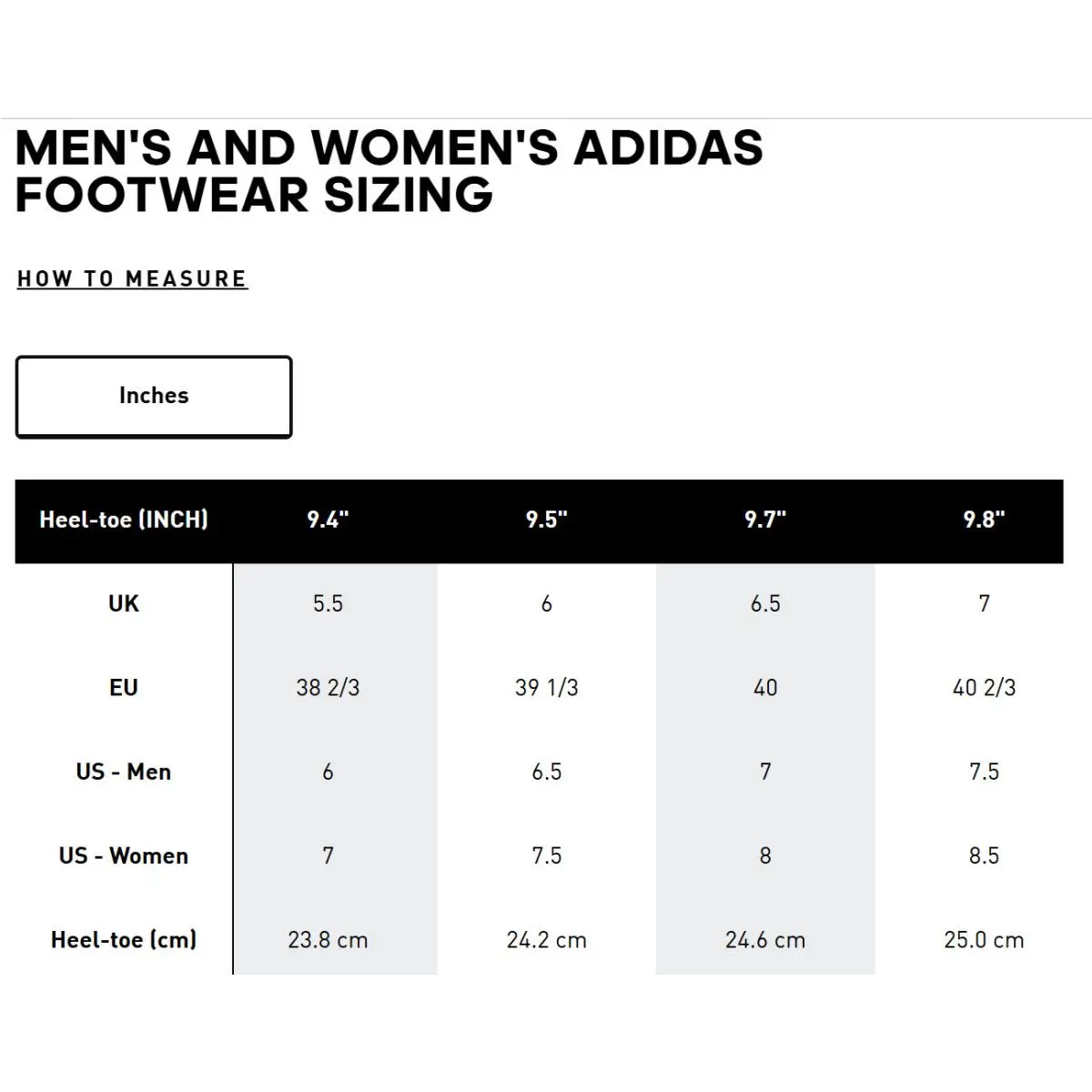Select the 9.8" heel-toe column header
This screenshot has height=1092, width=1092.
pyautogui.click(x=984, y=520)
